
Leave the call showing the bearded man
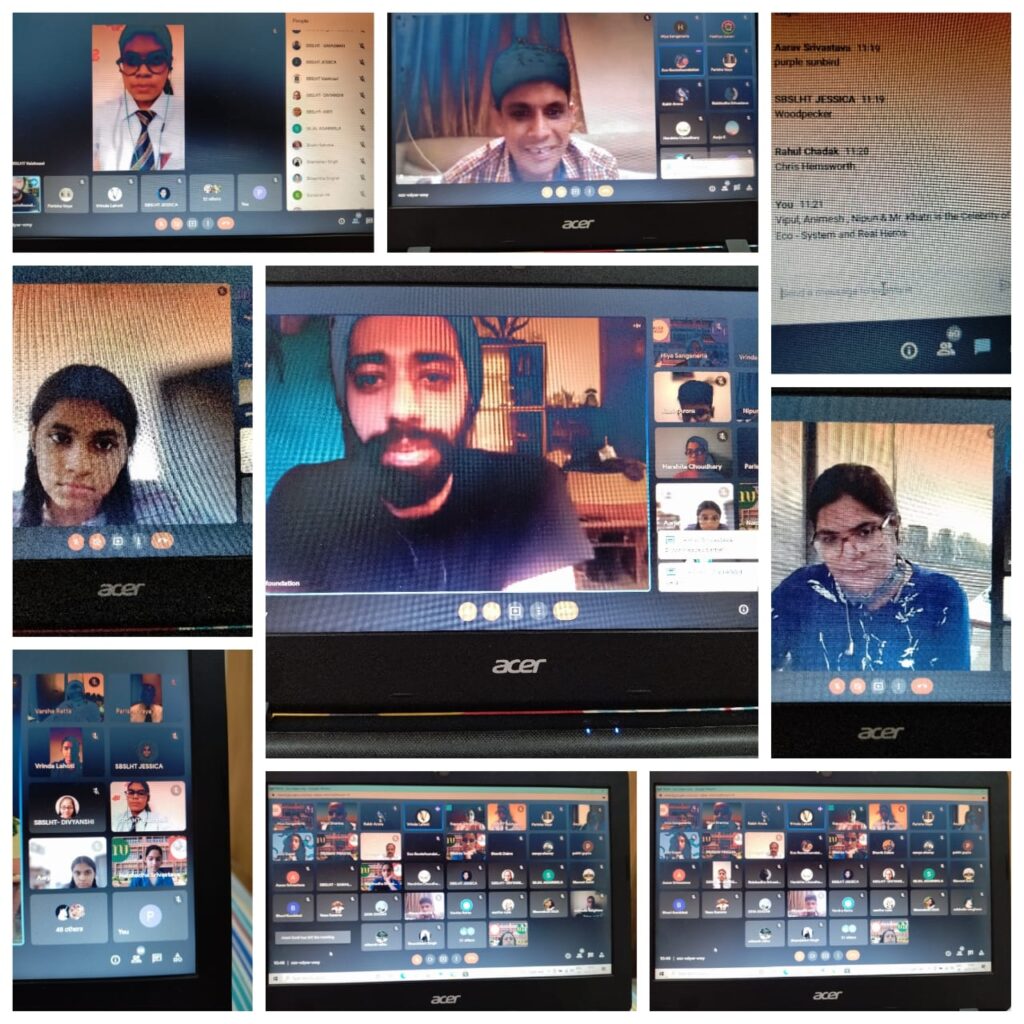(x=566, y=611)
